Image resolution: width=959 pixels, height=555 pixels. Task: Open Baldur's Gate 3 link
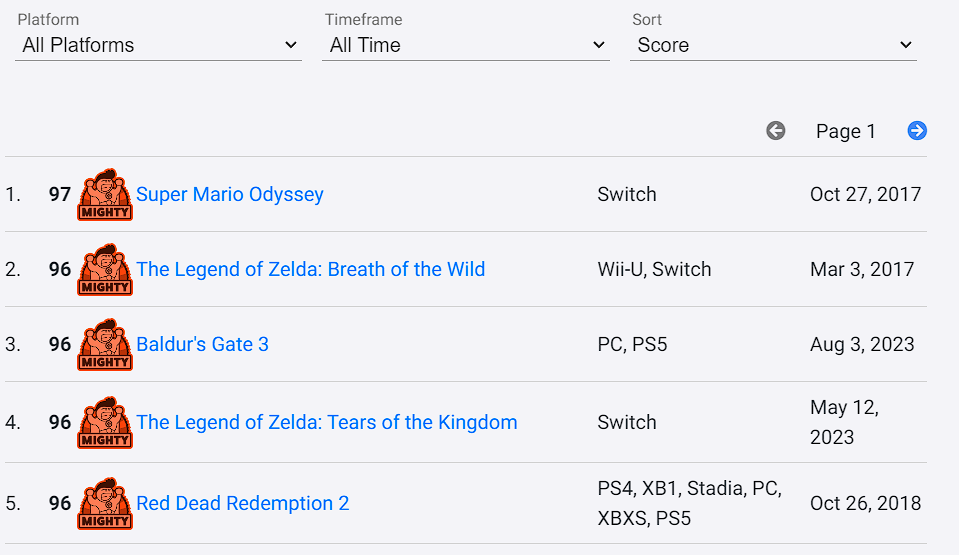(202, 344)
